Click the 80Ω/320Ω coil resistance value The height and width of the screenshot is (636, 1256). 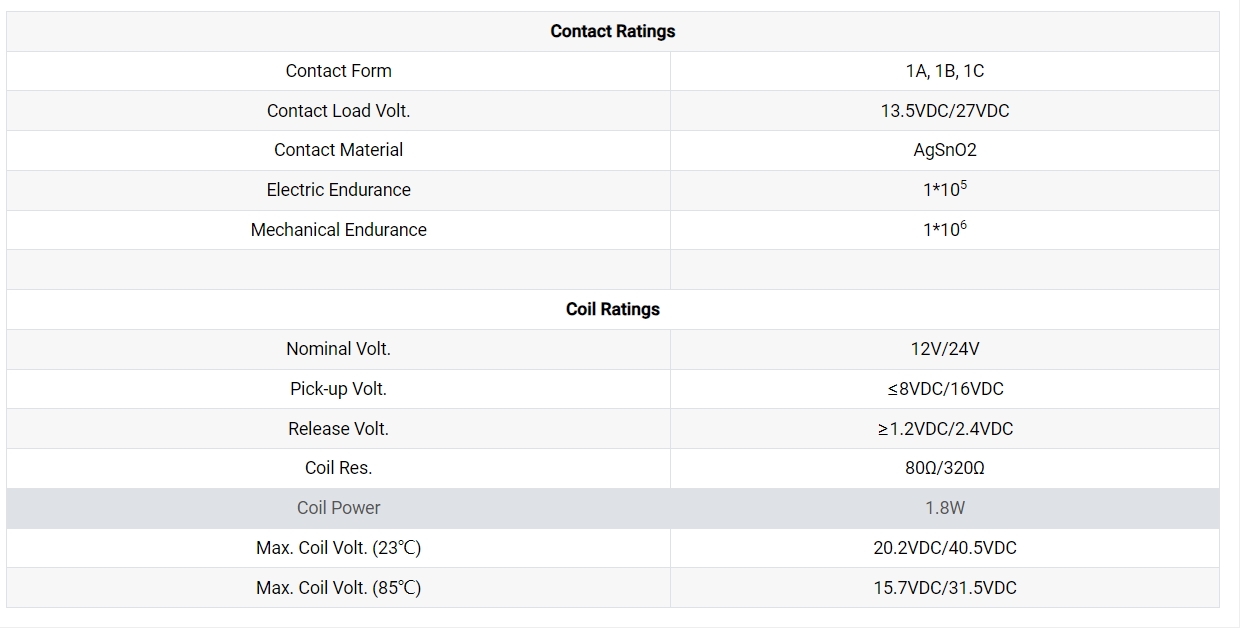[944, 468]
